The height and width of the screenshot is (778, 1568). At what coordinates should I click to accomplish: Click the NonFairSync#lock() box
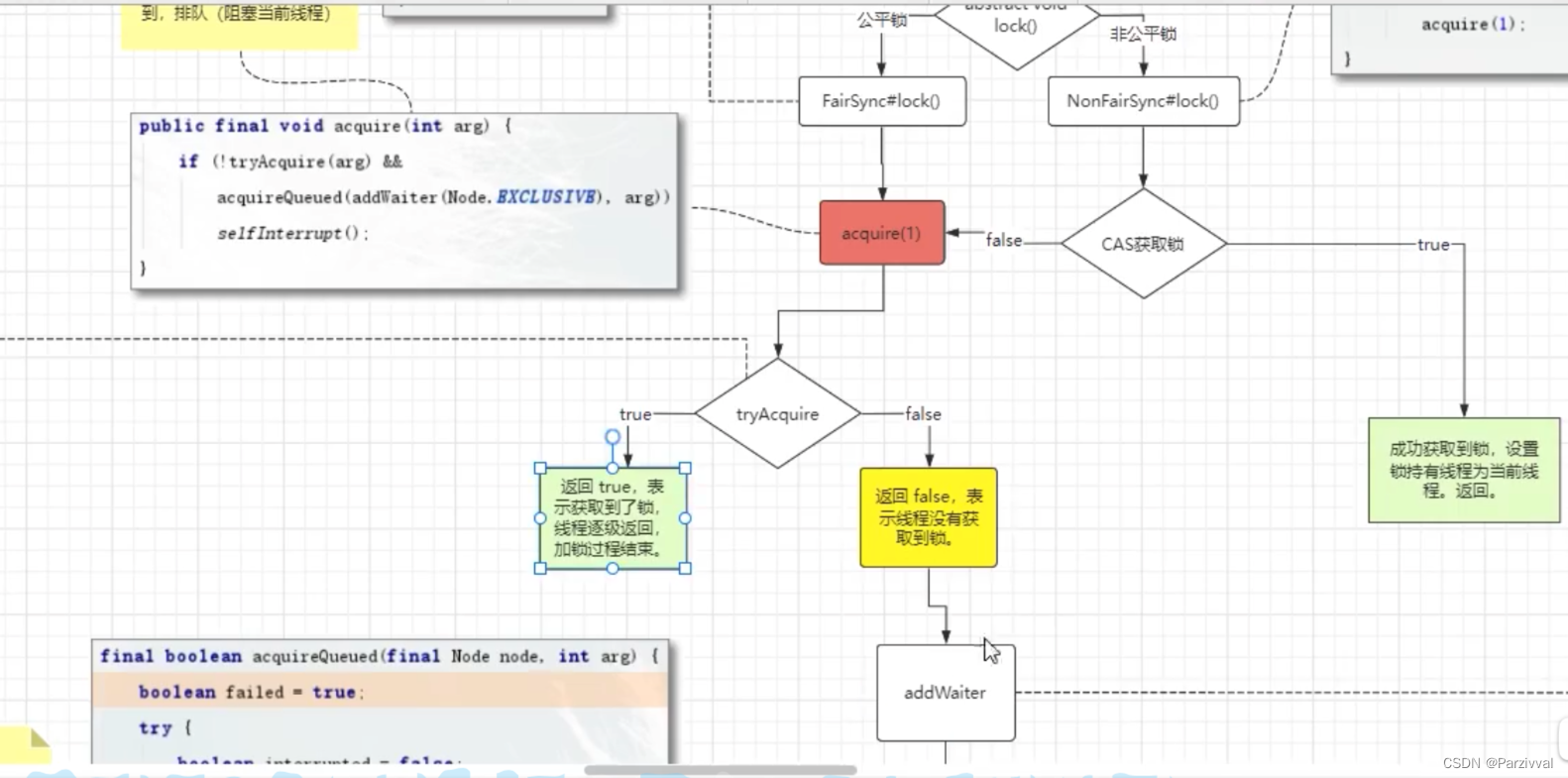point(1144,101)
